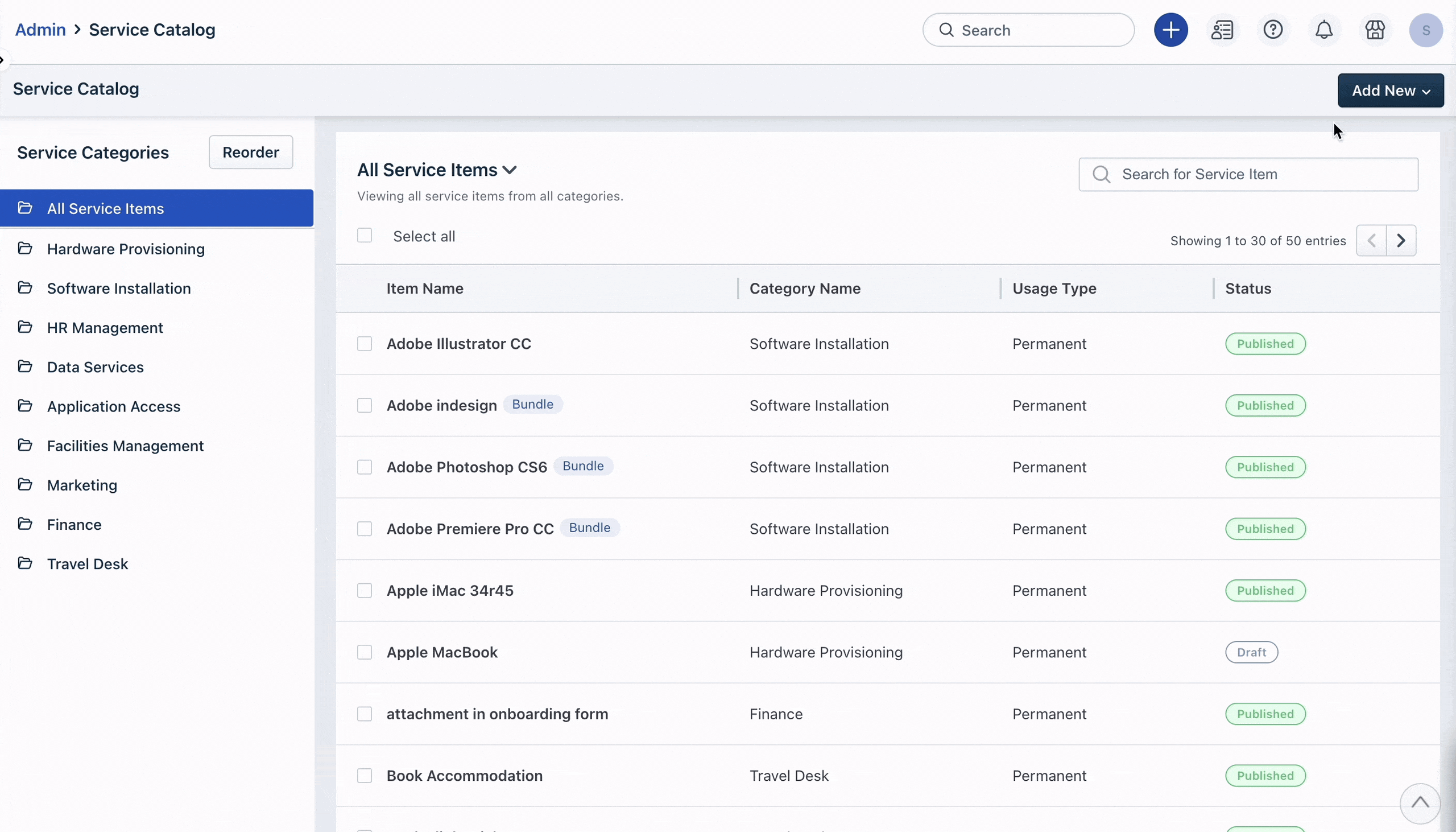The image size is (1456, 832).
Task: Tick the Adobe Illustrator CC checkbox
Action: click(x=365, y=343)
